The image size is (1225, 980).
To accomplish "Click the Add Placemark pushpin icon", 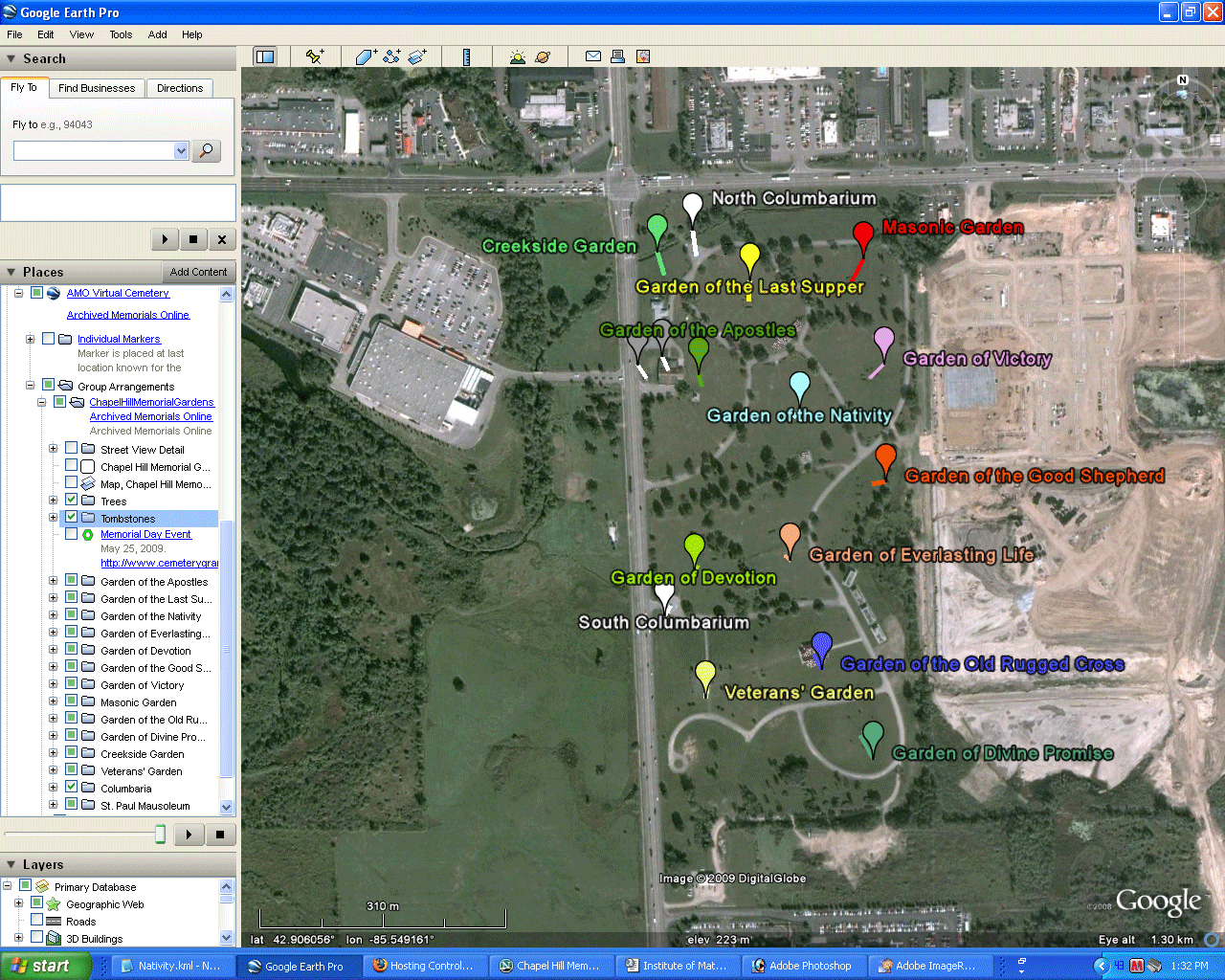I will point(314,57).
